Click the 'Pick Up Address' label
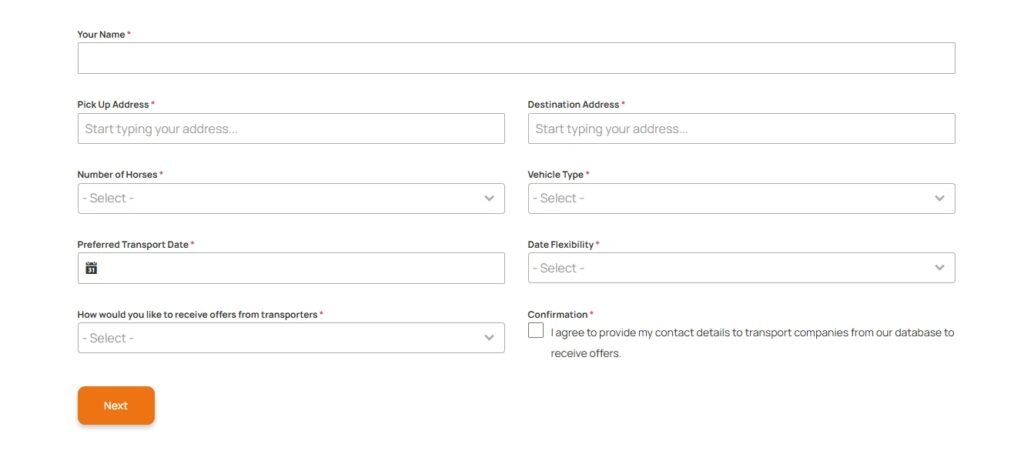1024x454 pixels. [x=113, y=104]
